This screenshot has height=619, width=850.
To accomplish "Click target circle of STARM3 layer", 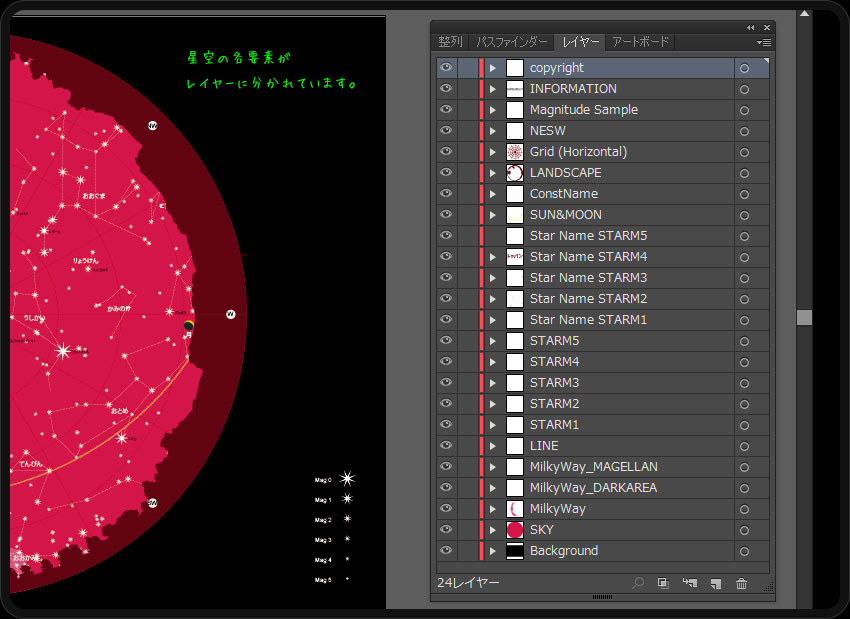I will point(744,384).
